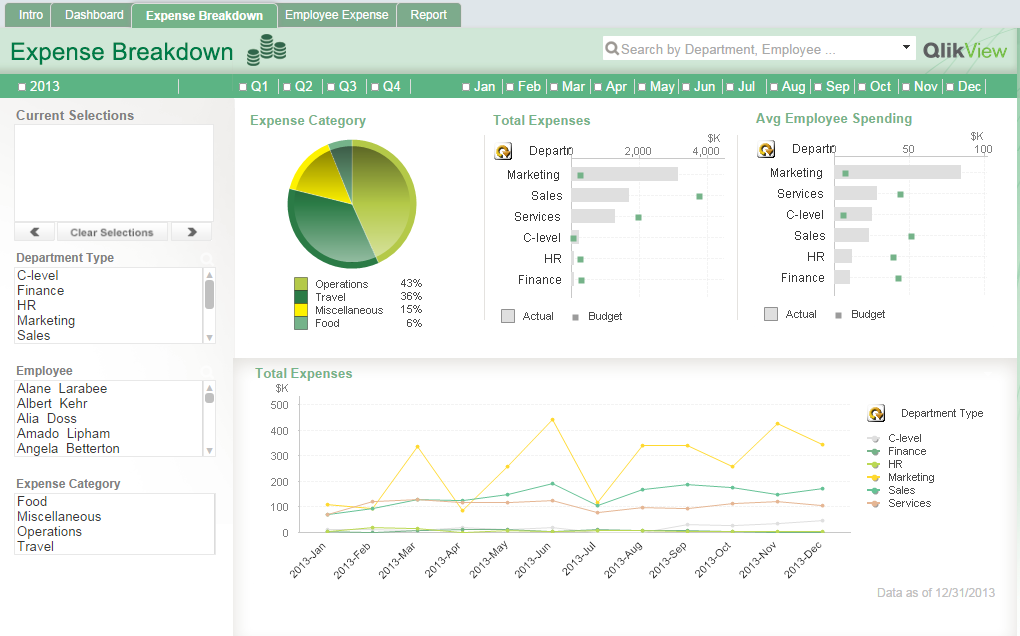Enable the Actual checkbox under Avg Employee Spending

click(770, 314)
